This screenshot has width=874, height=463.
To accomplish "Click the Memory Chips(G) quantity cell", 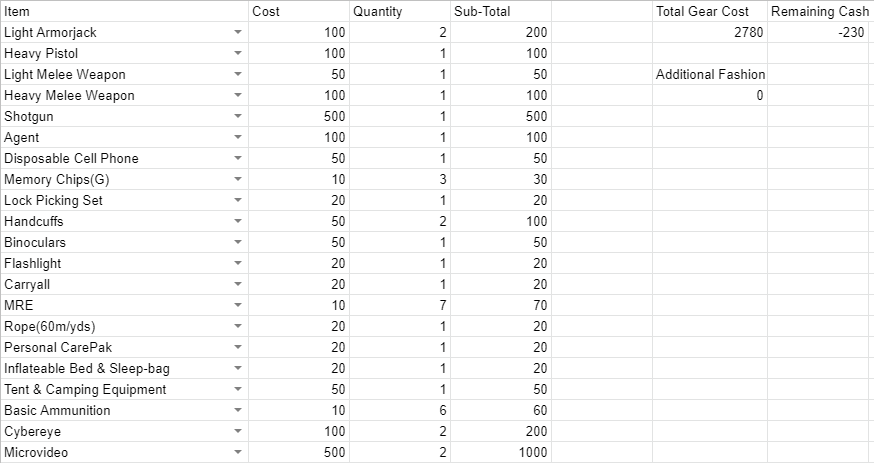I will [x=400, y=179].
